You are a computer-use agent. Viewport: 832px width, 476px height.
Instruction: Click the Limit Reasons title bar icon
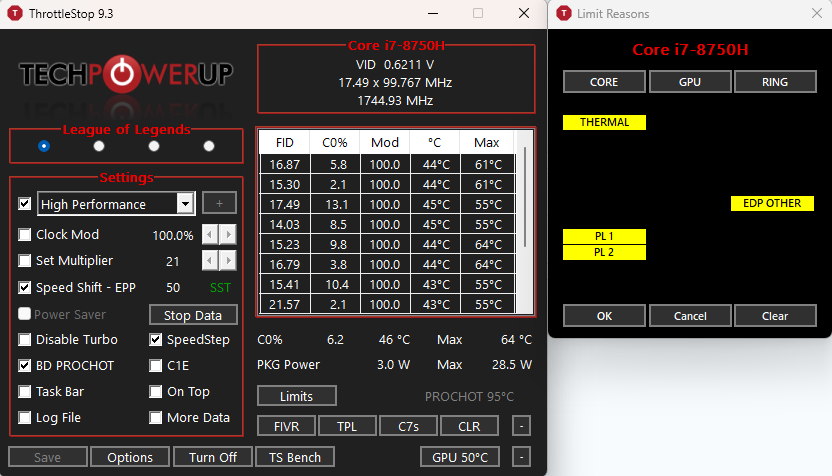(x=564, y=13)
